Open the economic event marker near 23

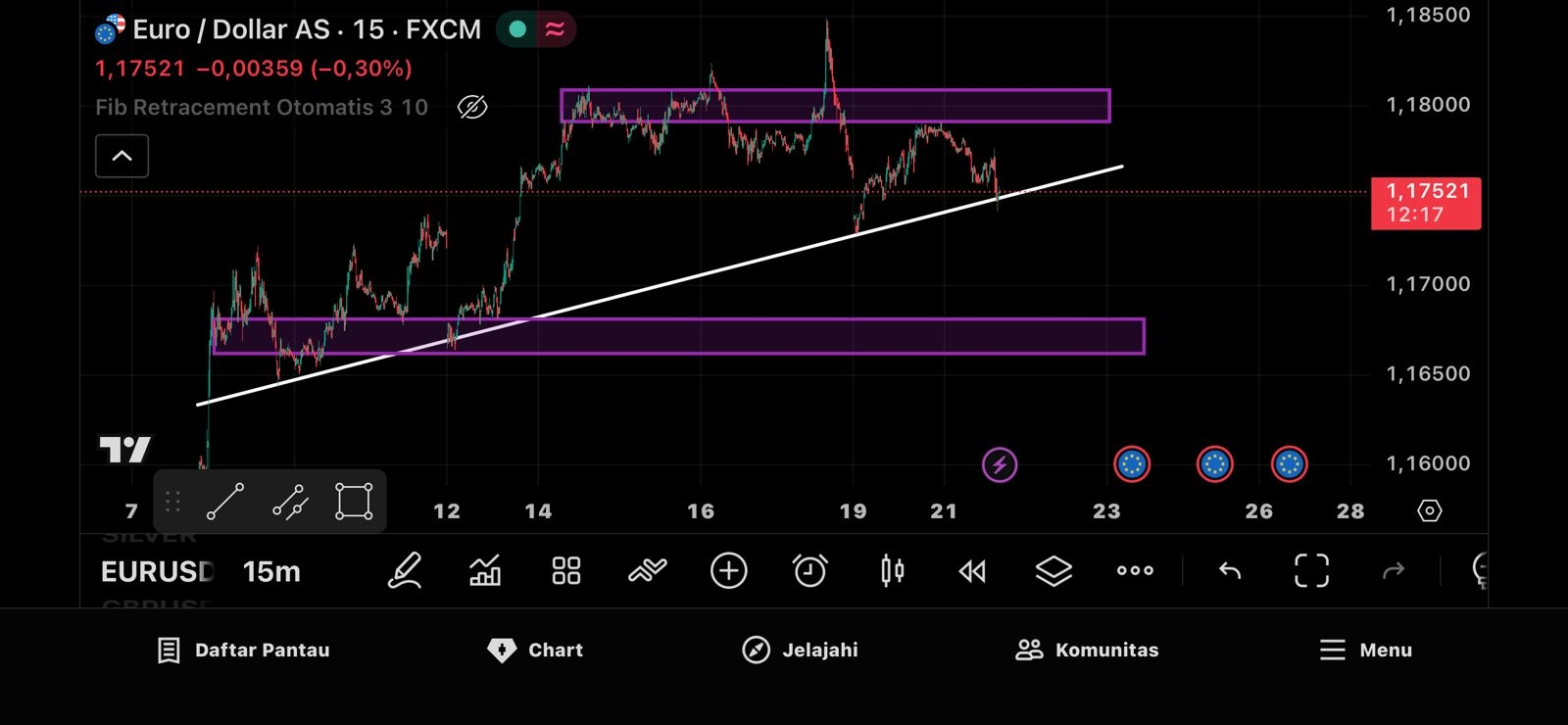[1132, 464]
